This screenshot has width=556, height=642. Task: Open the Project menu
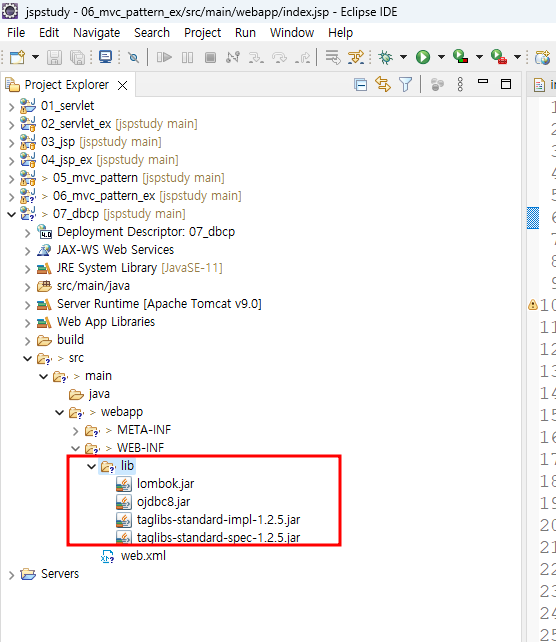click(x=202, y=33)
